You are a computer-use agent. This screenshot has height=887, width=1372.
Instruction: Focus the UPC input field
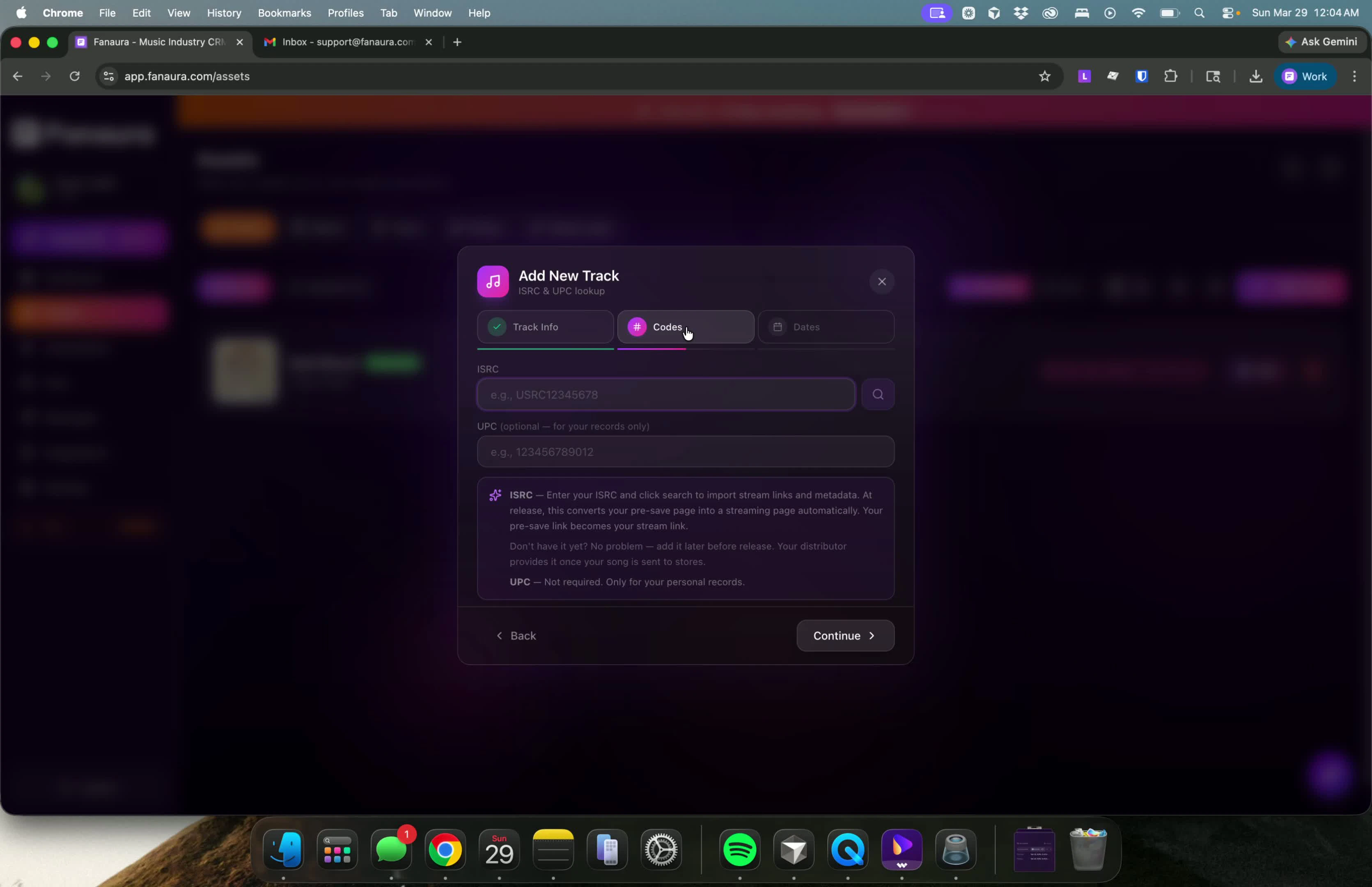(x=685, y=452)
